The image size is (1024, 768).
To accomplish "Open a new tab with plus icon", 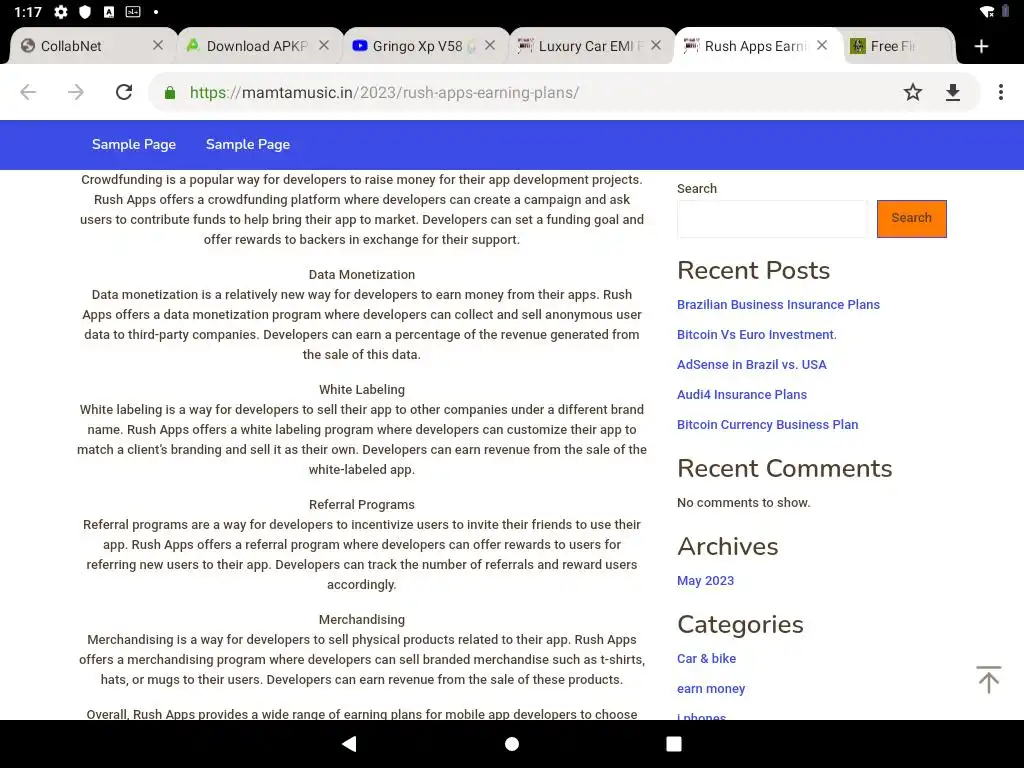I will 981,46.
